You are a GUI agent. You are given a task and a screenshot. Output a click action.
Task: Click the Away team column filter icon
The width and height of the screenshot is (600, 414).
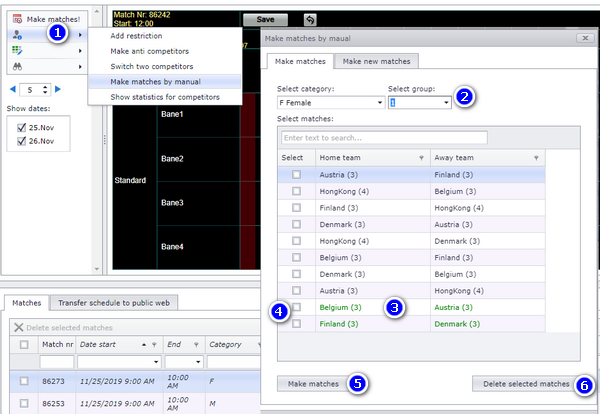pos(536,158)
